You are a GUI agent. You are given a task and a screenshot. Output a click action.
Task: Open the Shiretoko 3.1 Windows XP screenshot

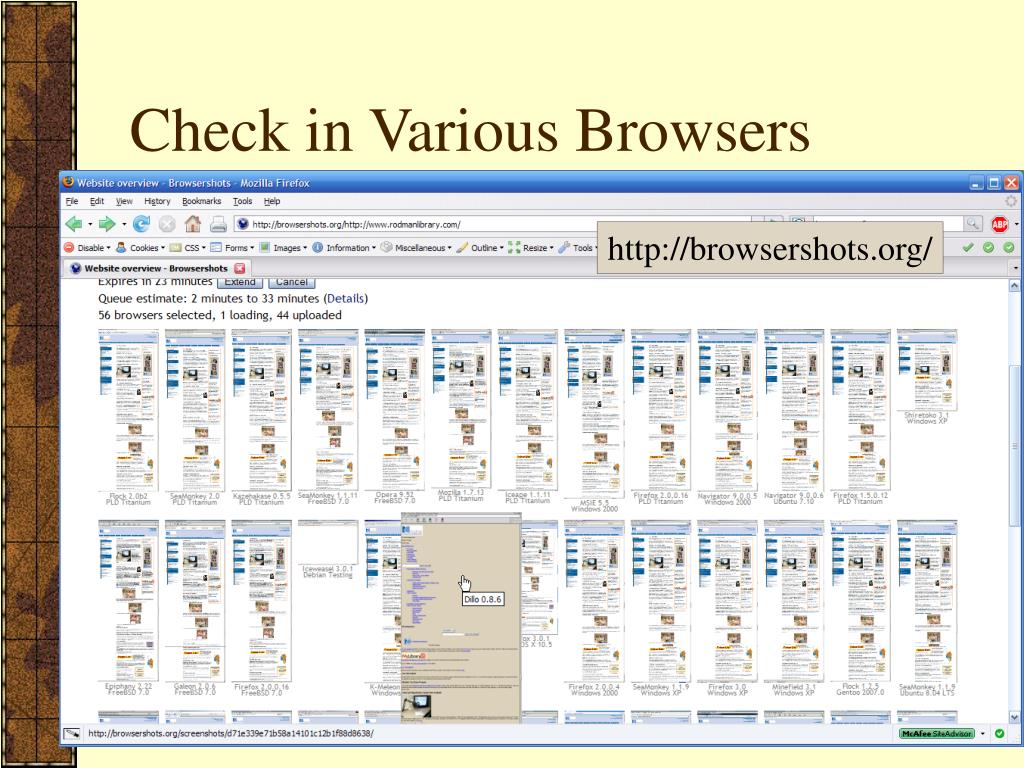tap(927, 370)
